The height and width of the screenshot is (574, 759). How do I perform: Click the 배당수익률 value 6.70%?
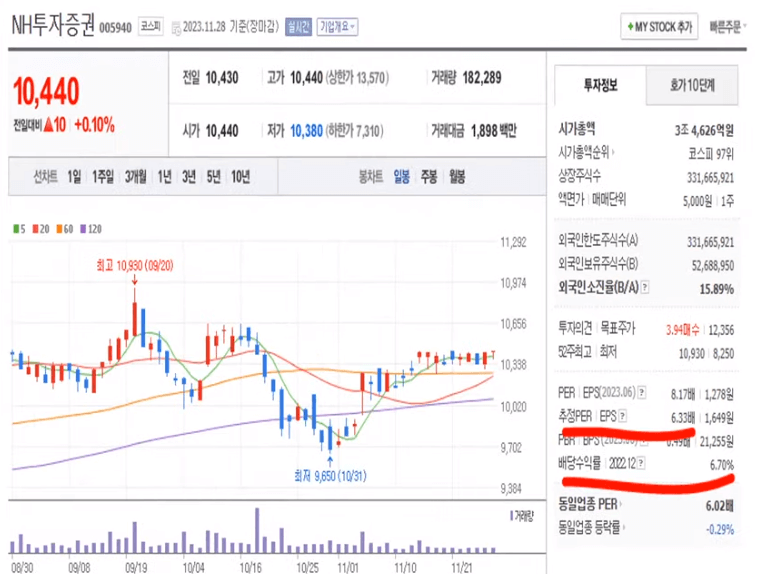(x=722, y=465)
